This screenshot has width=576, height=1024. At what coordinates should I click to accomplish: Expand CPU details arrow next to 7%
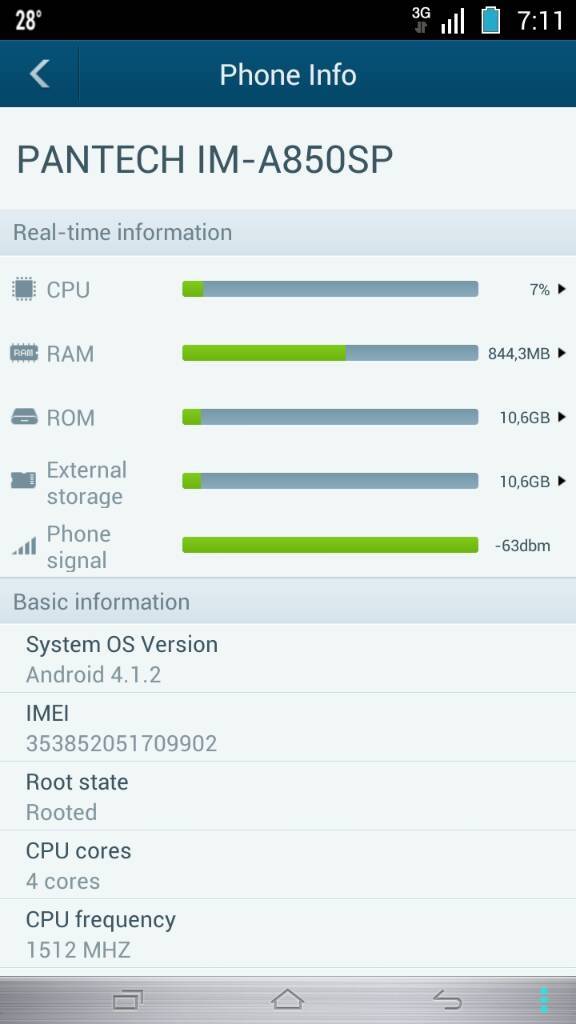coord(562,289)
